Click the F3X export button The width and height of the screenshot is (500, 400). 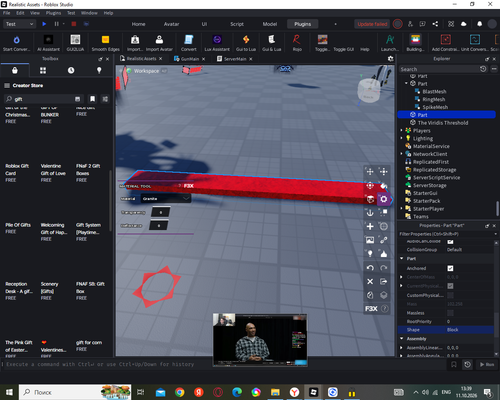click(x=384, y=281)
